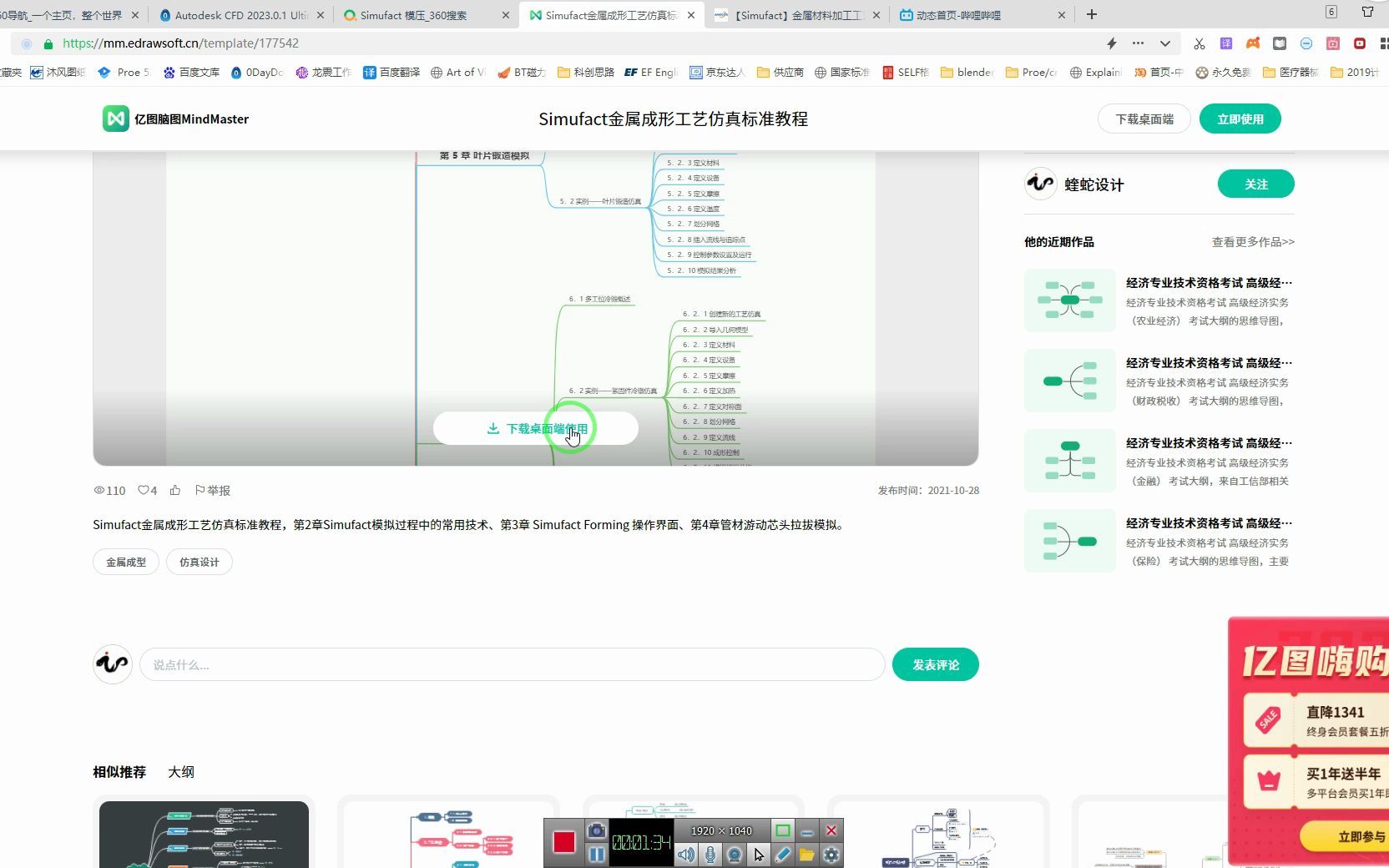Image resolution: width=1389 pixels, height=868 pixels.
Task: Switch to the 大纲 tab
Action: [x=180, y=772]
